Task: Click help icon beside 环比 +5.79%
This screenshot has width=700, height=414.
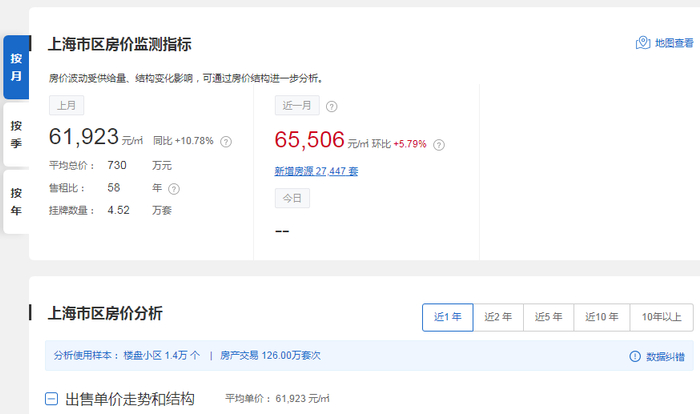Action: (439, 145)
